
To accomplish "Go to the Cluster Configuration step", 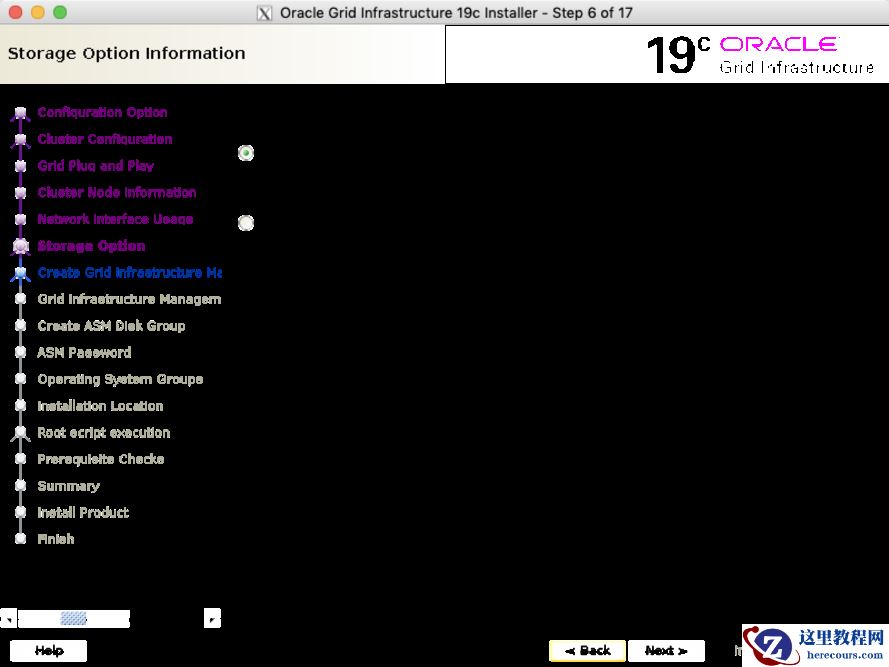I will tap(105, 139).
